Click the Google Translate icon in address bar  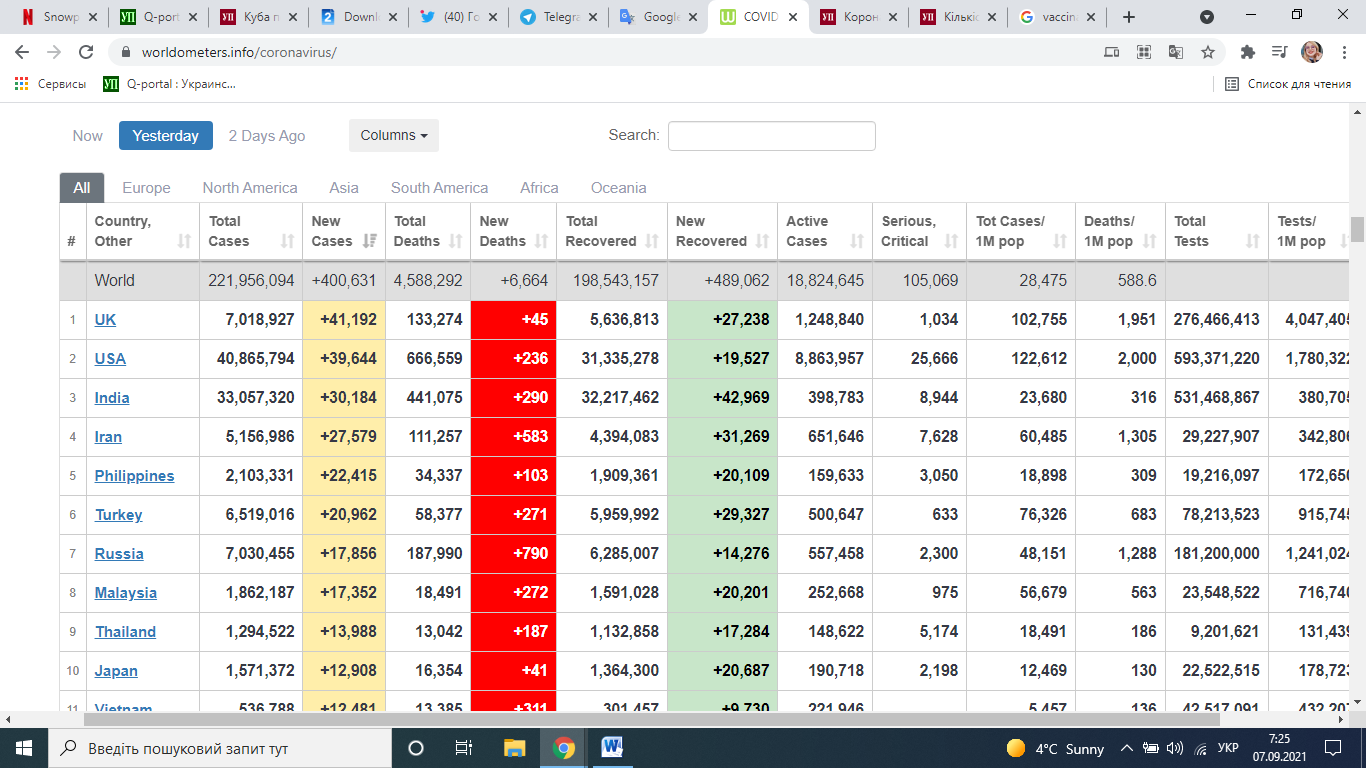pos(1176,52)
